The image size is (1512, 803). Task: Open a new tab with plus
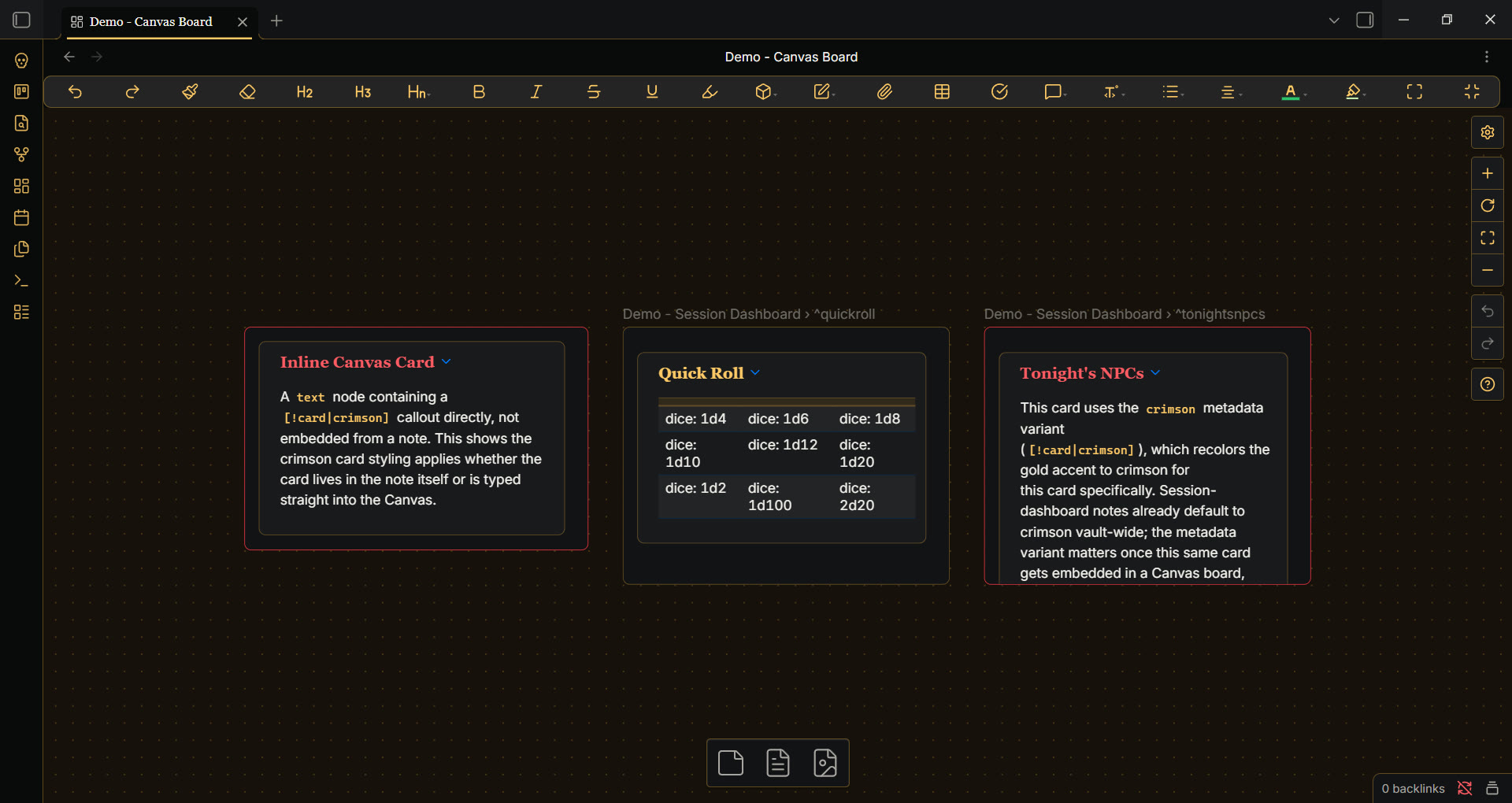pyautogui.click(x=276, y=21)
